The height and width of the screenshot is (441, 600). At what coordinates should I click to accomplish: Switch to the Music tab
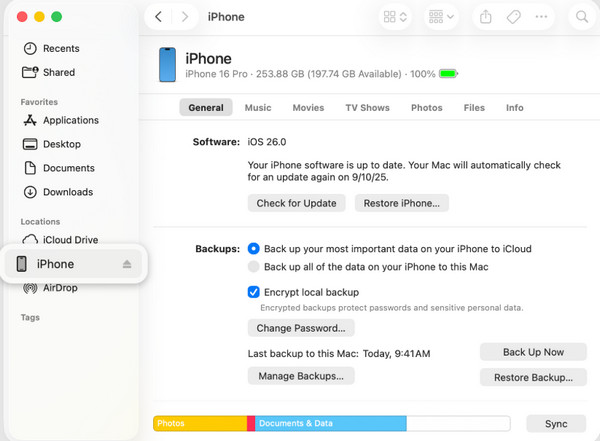pyautogui.click(x=258, y=108)
